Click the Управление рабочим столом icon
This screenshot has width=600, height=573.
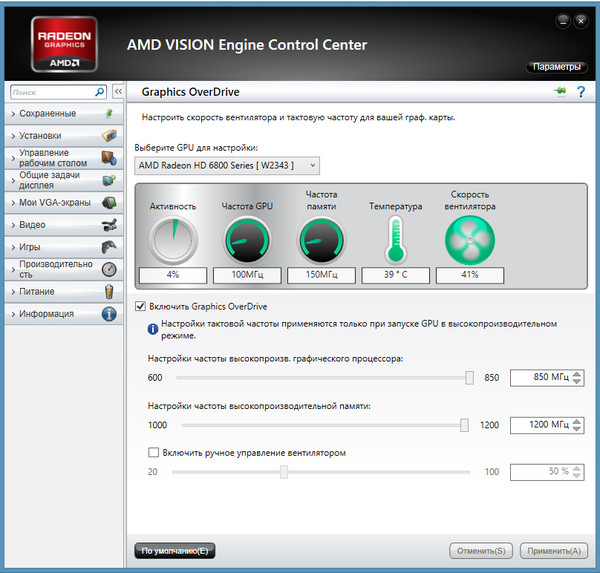click(109, 158)
